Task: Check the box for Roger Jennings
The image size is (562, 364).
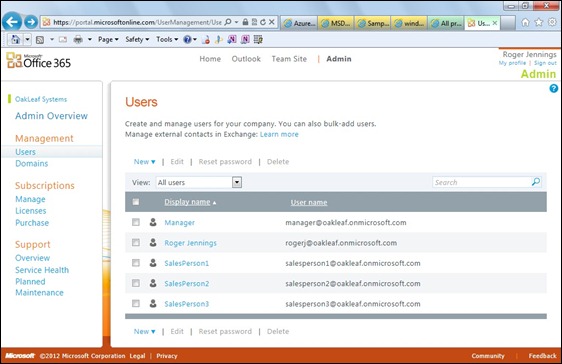Action: (x=136, y=243)
